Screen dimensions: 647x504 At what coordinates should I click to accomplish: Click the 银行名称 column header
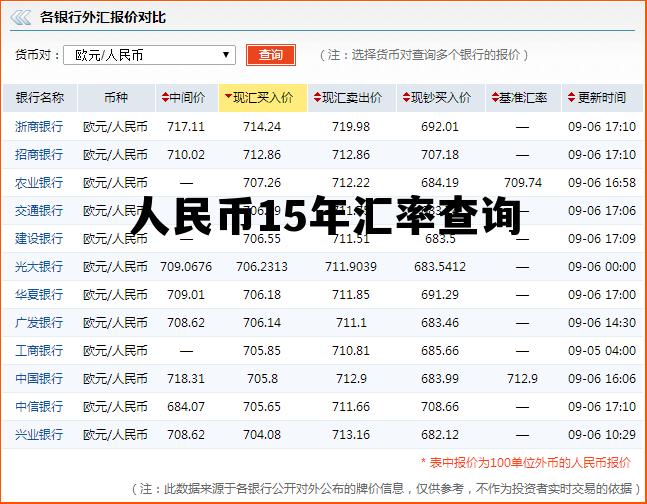(x=40, y=98)
